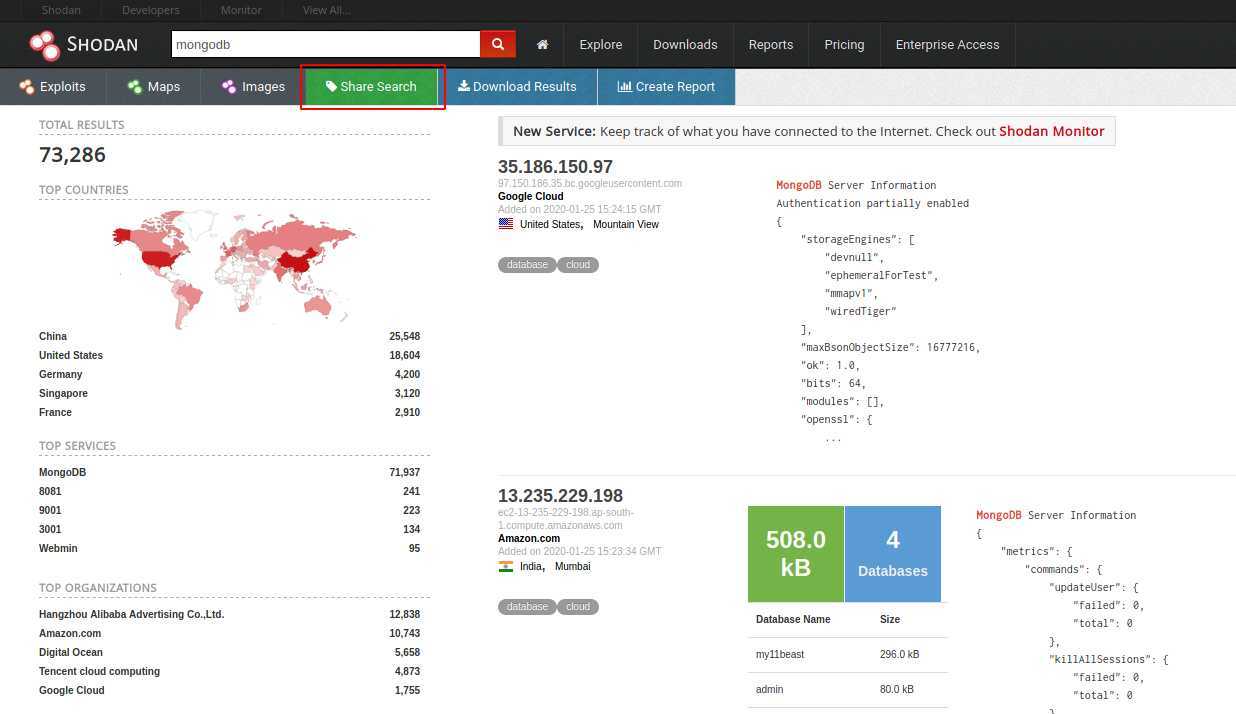Filter results by China
The width and height of the screenshot is (1236, 714).
pyautogui.click(x=53, y=336)
